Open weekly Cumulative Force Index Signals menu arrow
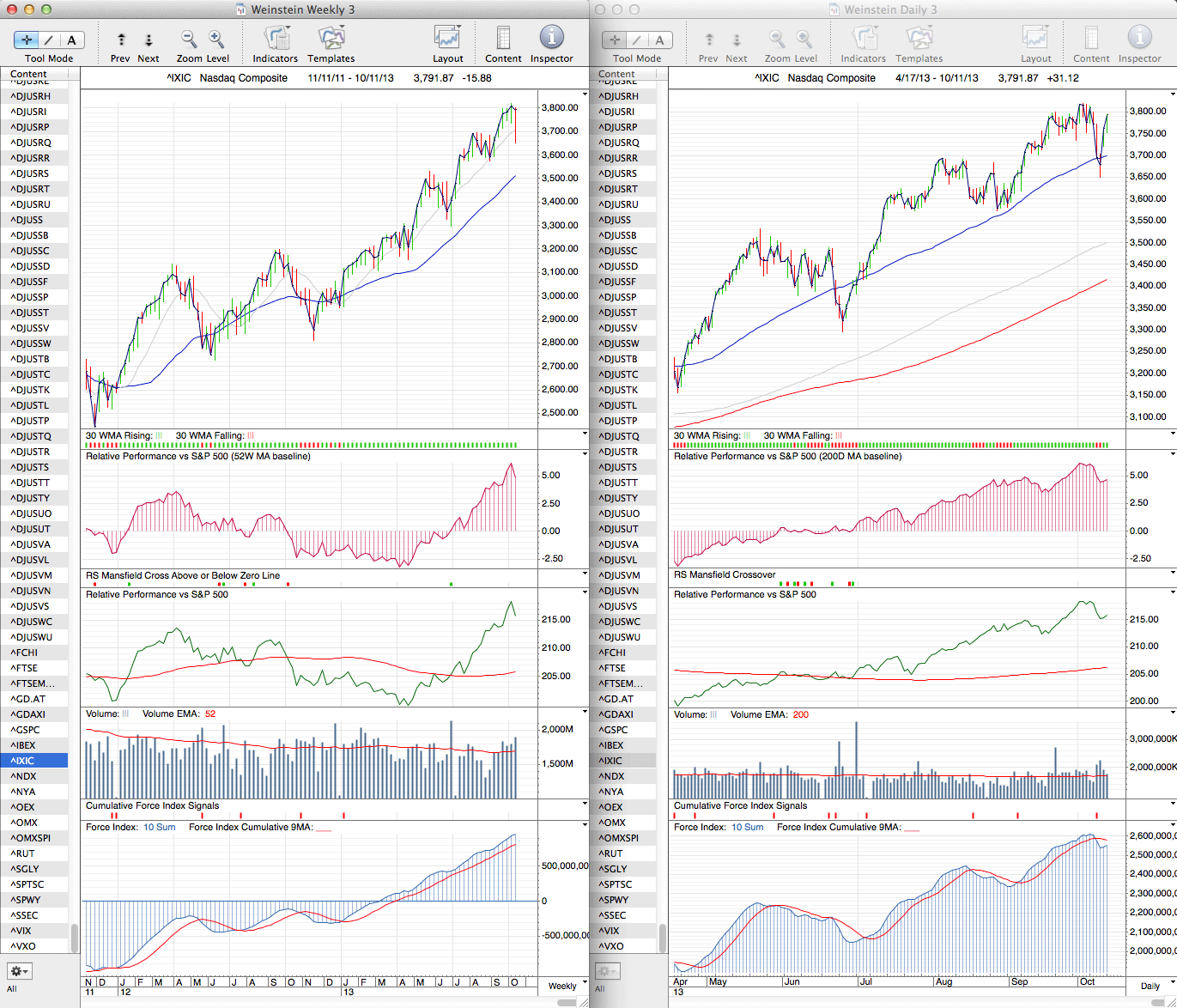This screenshot has height=1008, width=1177. (585, 805)
